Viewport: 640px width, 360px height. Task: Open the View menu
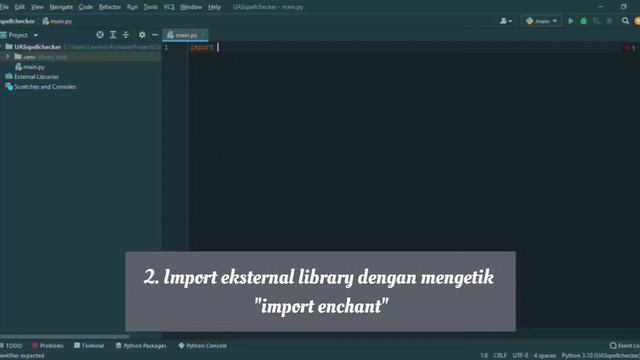(x=37, y=7)
